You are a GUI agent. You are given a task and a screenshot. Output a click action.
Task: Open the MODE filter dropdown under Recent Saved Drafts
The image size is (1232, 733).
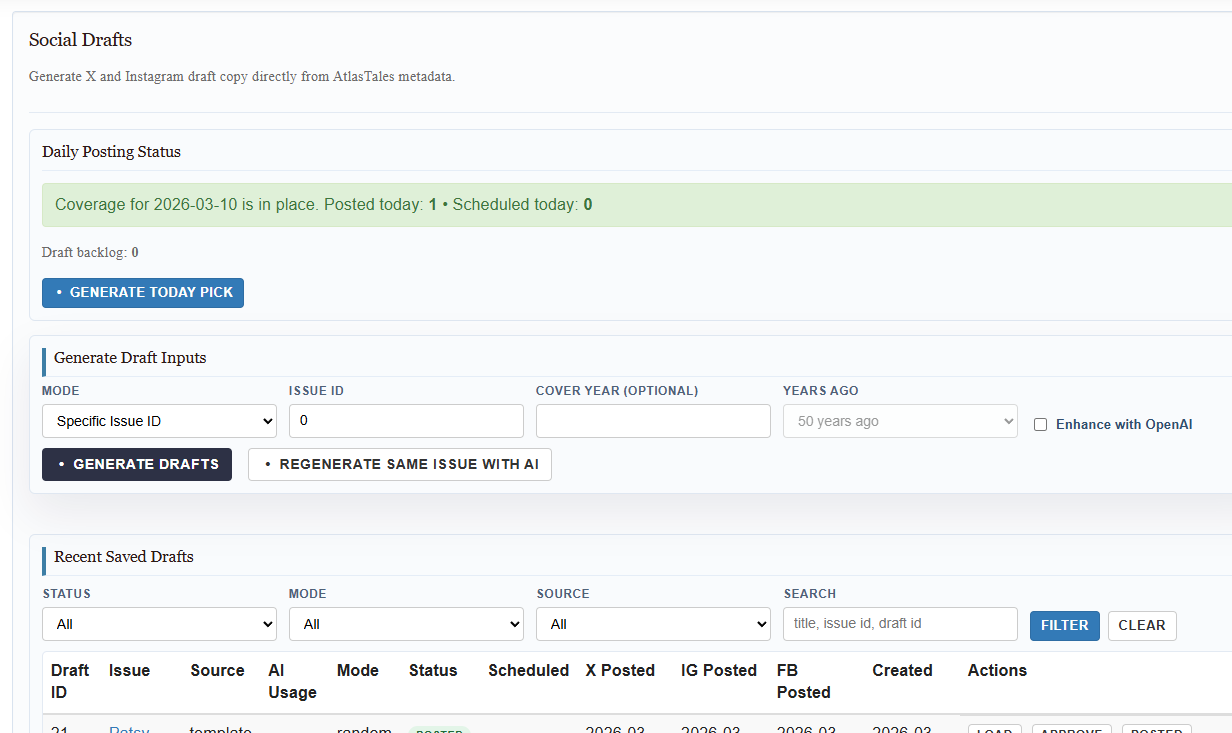tap(406, 623)
